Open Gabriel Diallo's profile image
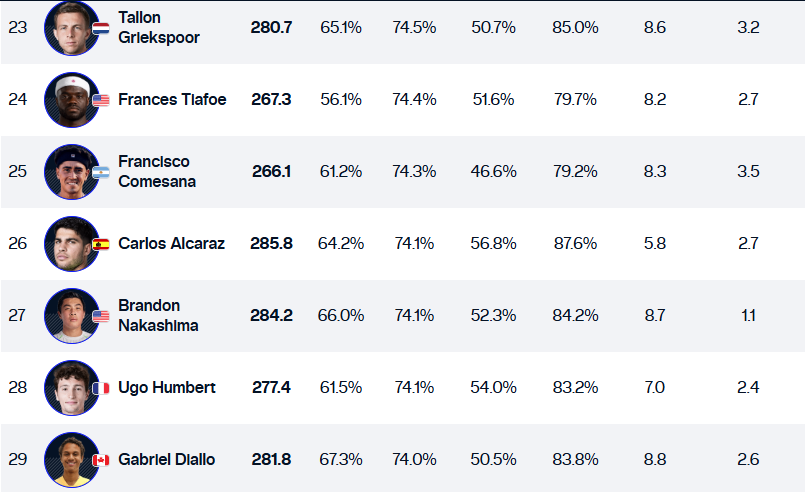The image size is (805, 492). 71,460
